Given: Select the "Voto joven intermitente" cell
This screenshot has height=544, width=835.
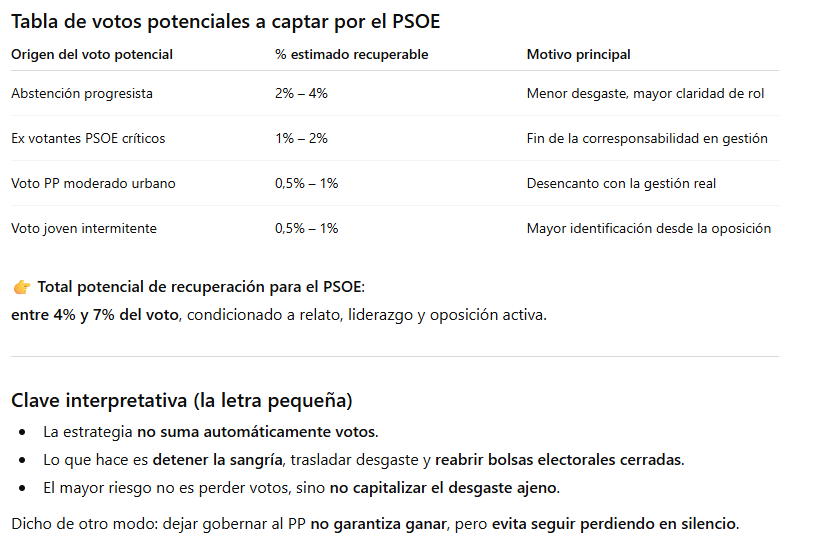Looking at the screenshot, I should pyautogui.click(x=84, y=228).
